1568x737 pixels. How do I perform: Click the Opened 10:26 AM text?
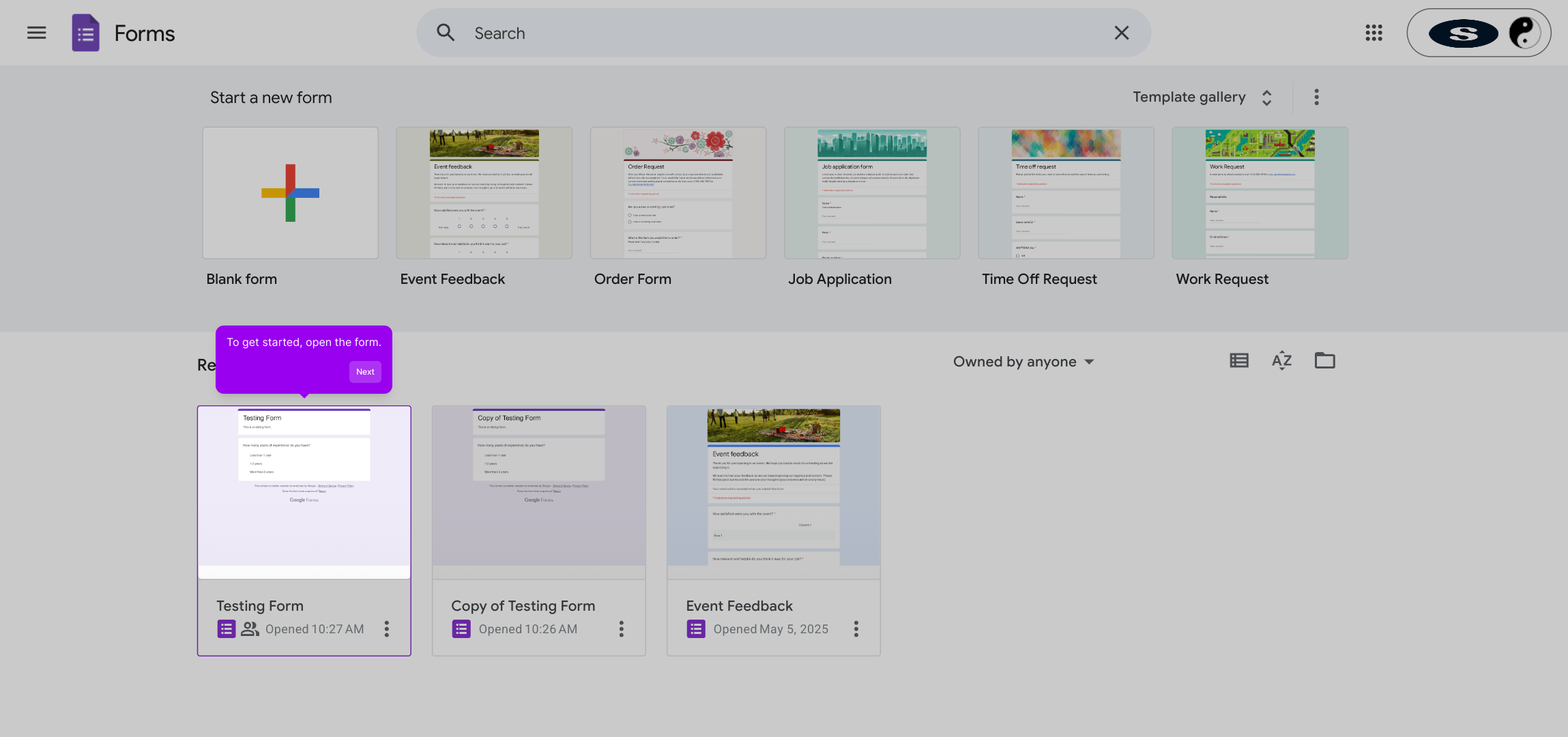[528, 629]
